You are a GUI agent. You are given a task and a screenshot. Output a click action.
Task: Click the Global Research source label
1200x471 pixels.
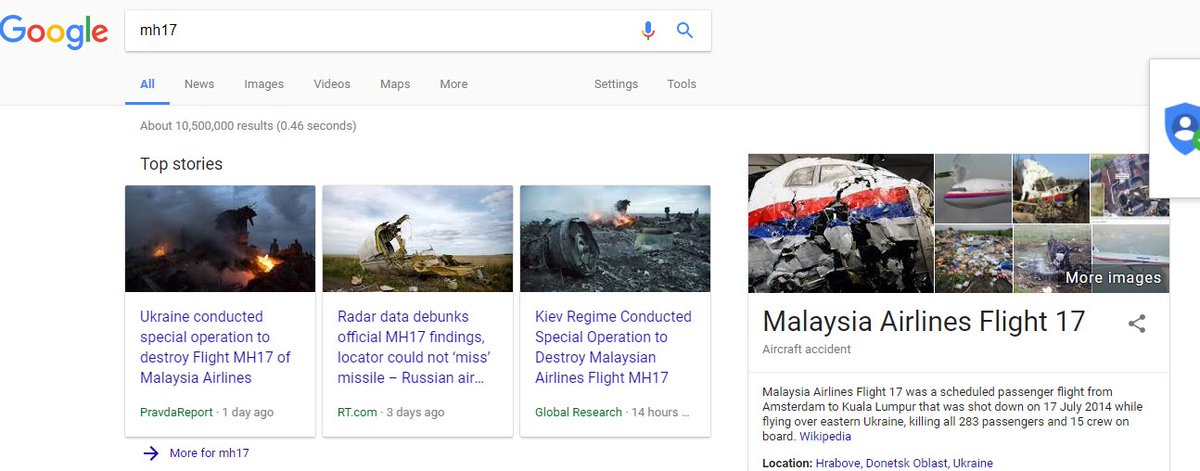[x=578, y=412]
